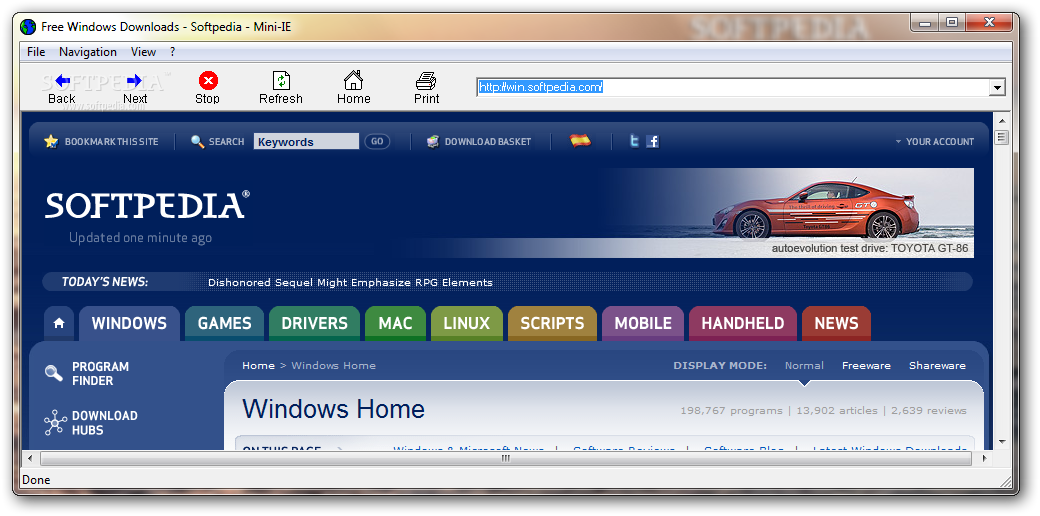Click the '198,767 programs' statistic text
Viewport: 1040px width, 516px height.
tap(732, 411)
